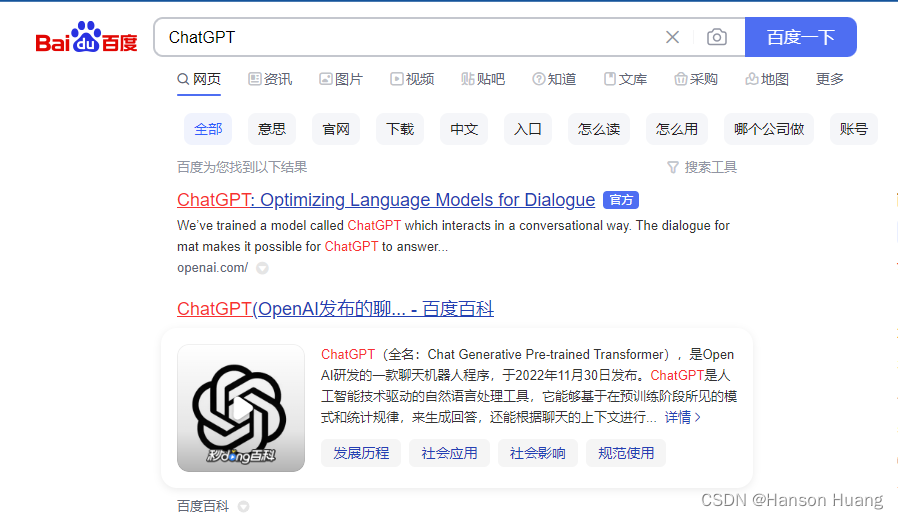Viewport: 898px width, 519px height.
Task: Expand the dropdown arrow beside openai.com/
Action: 262,268
